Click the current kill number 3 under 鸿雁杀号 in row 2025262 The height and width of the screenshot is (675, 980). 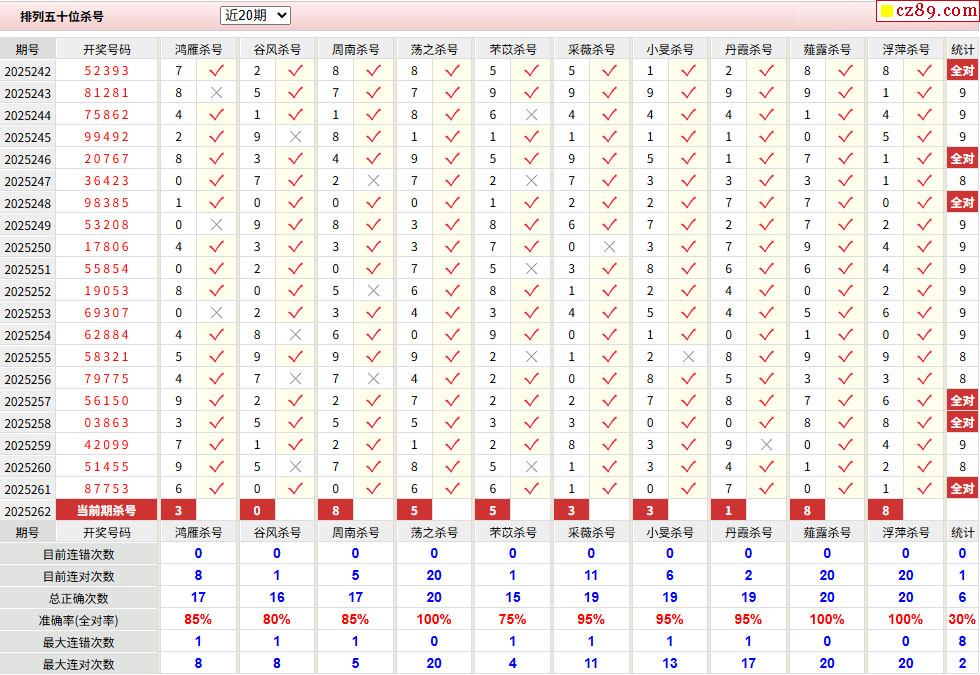tap(179, 511)
